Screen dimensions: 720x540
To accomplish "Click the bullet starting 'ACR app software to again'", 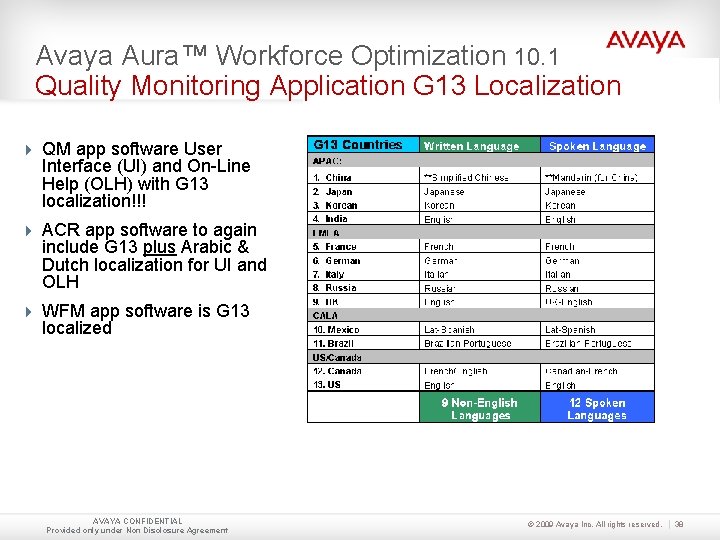I will [154, 255].
